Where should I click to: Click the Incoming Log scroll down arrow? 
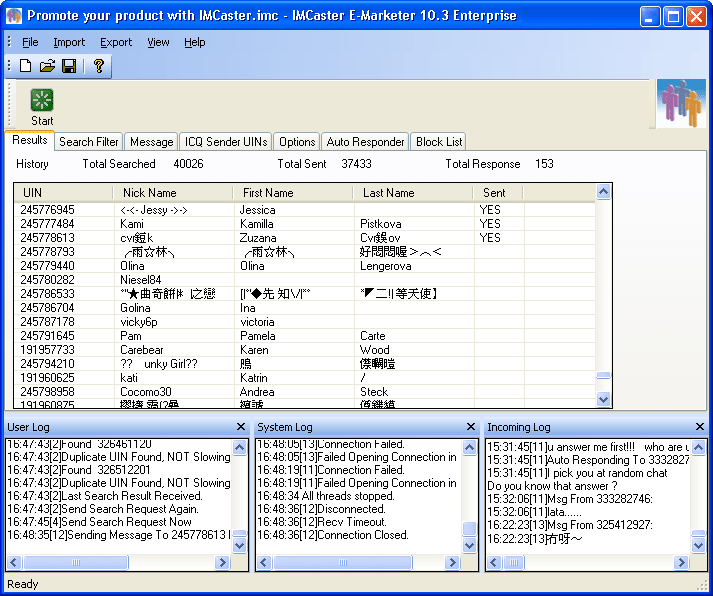tap(698, 545)
